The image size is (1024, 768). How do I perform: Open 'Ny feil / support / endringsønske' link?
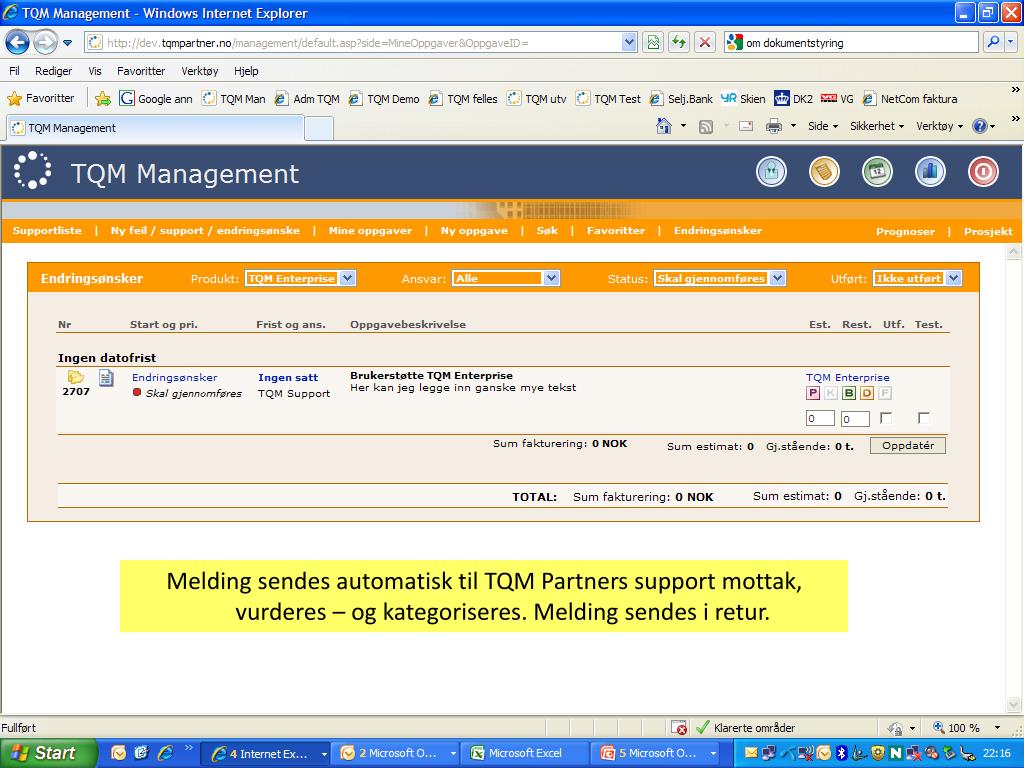205,231
